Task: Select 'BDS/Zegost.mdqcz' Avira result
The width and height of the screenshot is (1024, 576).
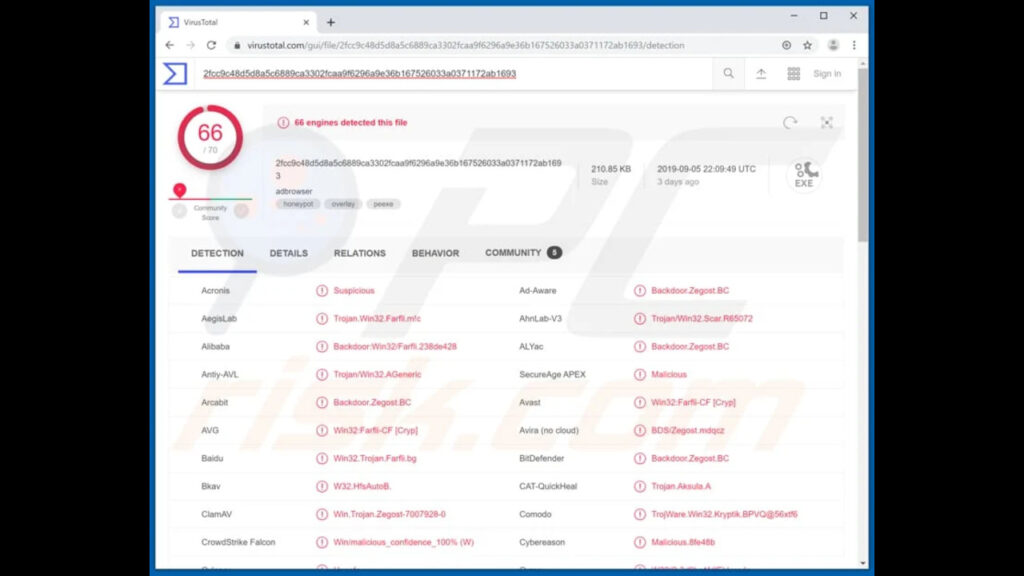Action: (688, 430)
